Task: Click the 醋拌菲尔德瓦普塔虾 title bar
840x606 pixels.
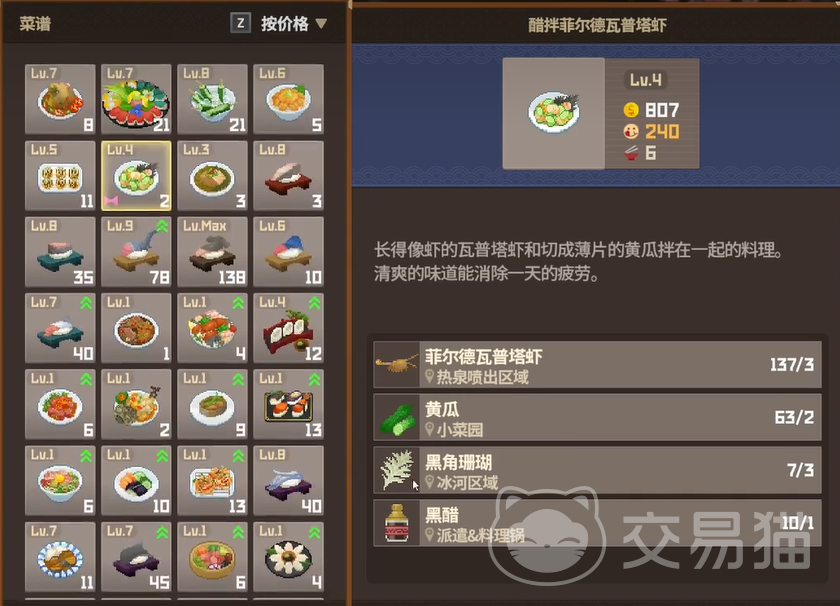Action: click(x=596, y=25)
